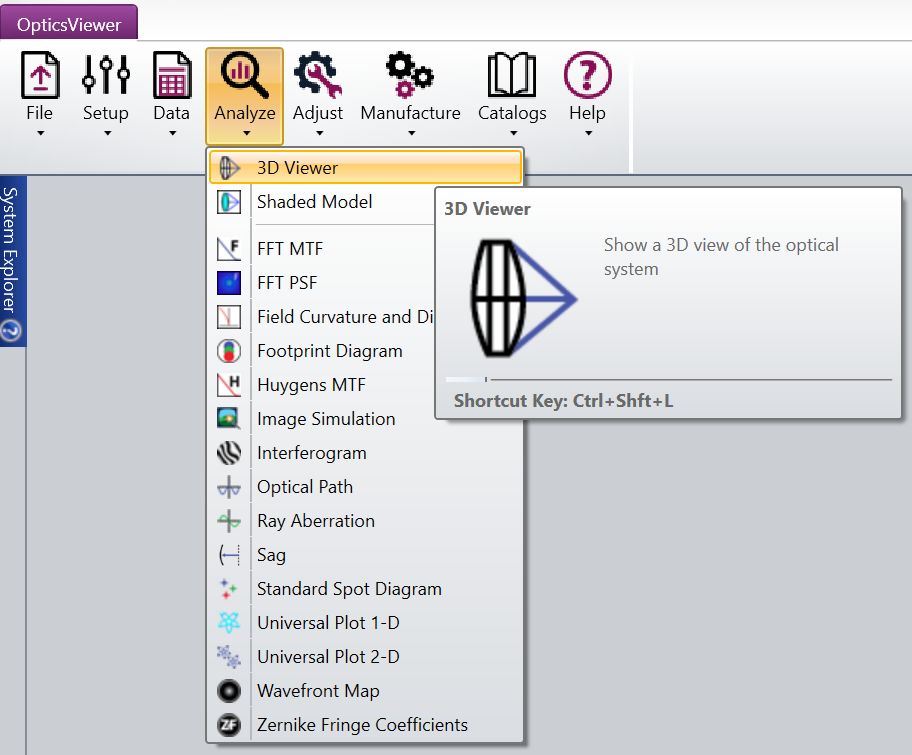Click the Interferogram striped icon
912x755 pixels.
229,453
